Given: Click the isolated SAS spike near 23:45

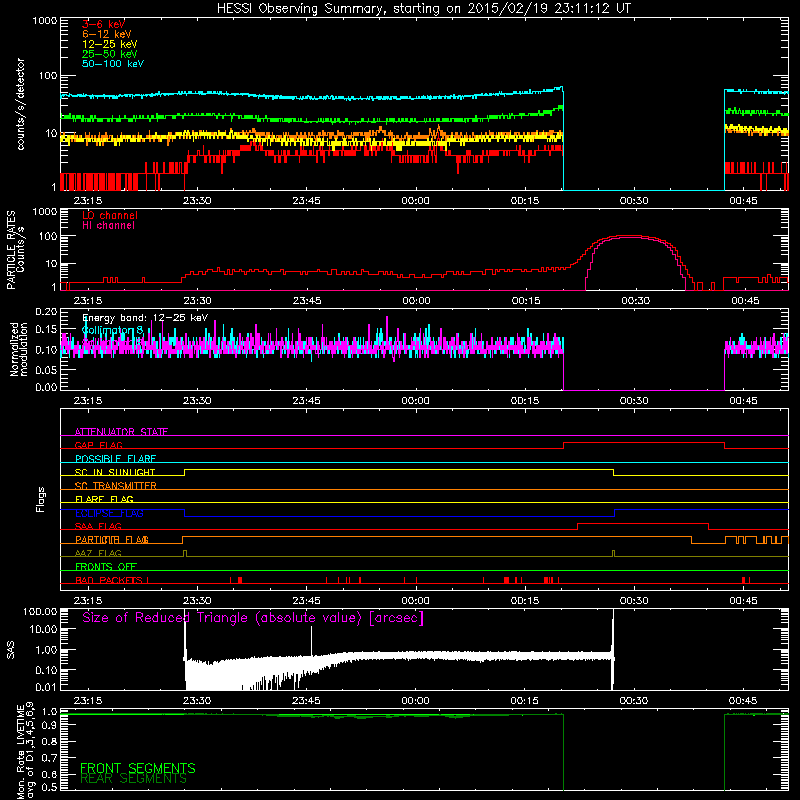Looking at the screenshot, I should pos(311,640).
